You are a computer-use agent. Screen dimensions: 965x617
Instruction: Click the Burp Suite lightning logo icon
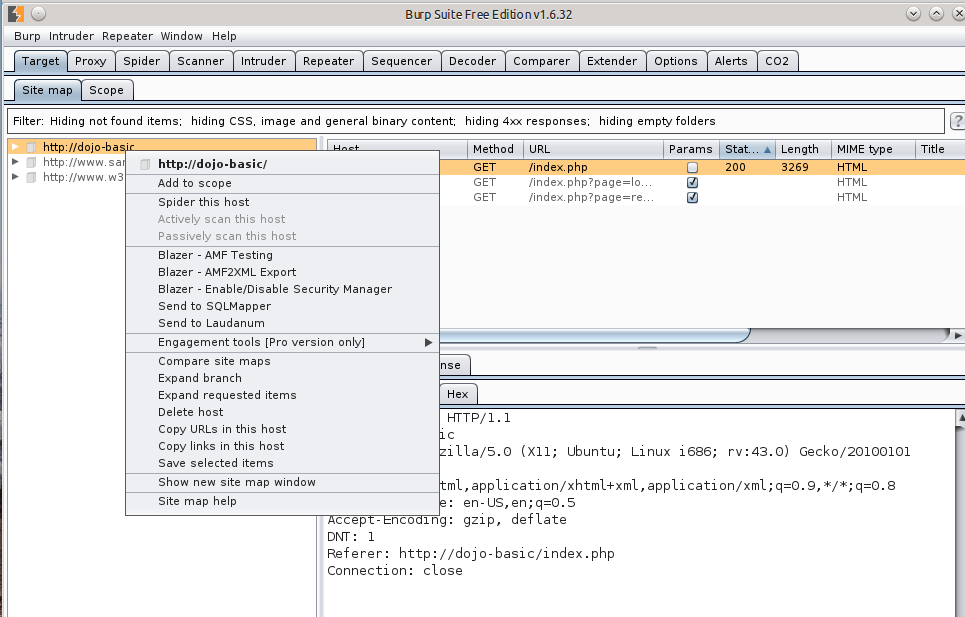(15, 14)
